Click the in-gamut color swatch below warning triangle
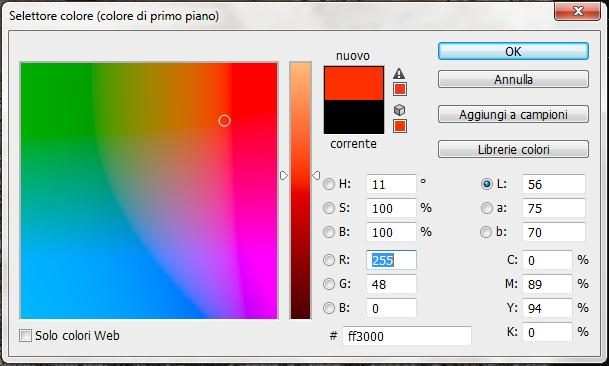Screen dimensions: 609x366 [x=400, y=89]
